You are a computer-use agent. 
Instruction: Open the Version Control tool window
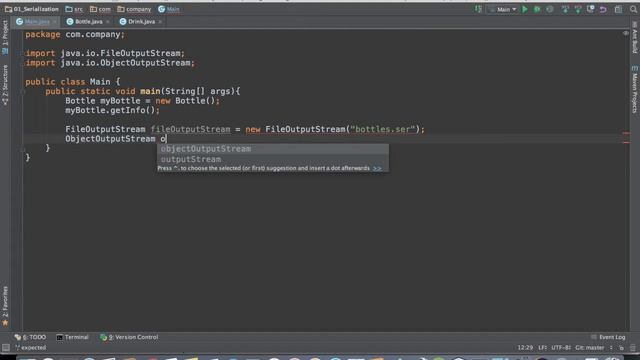point(129,337)
